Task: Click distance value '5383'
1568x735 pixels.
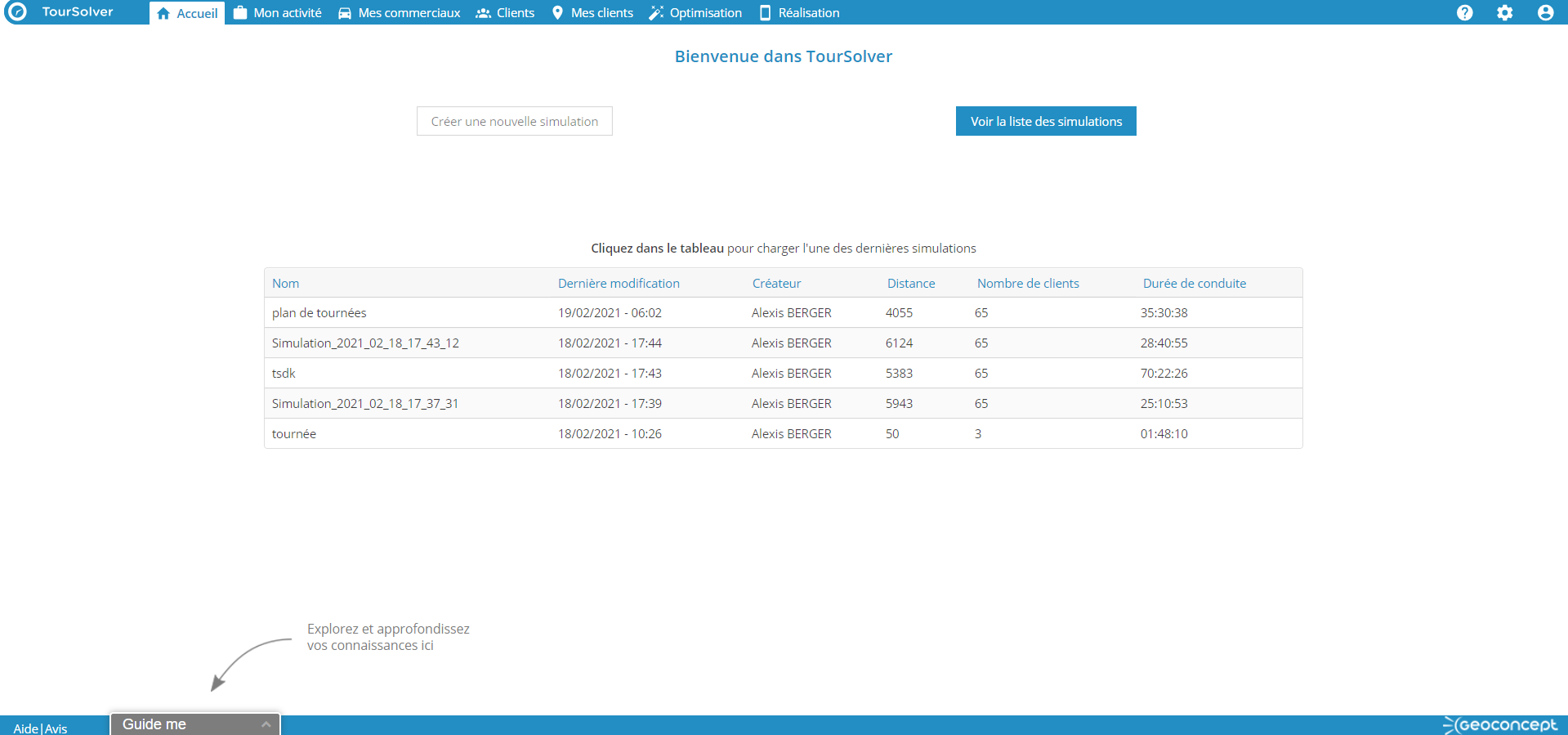Action: click(x=899, y=373)
